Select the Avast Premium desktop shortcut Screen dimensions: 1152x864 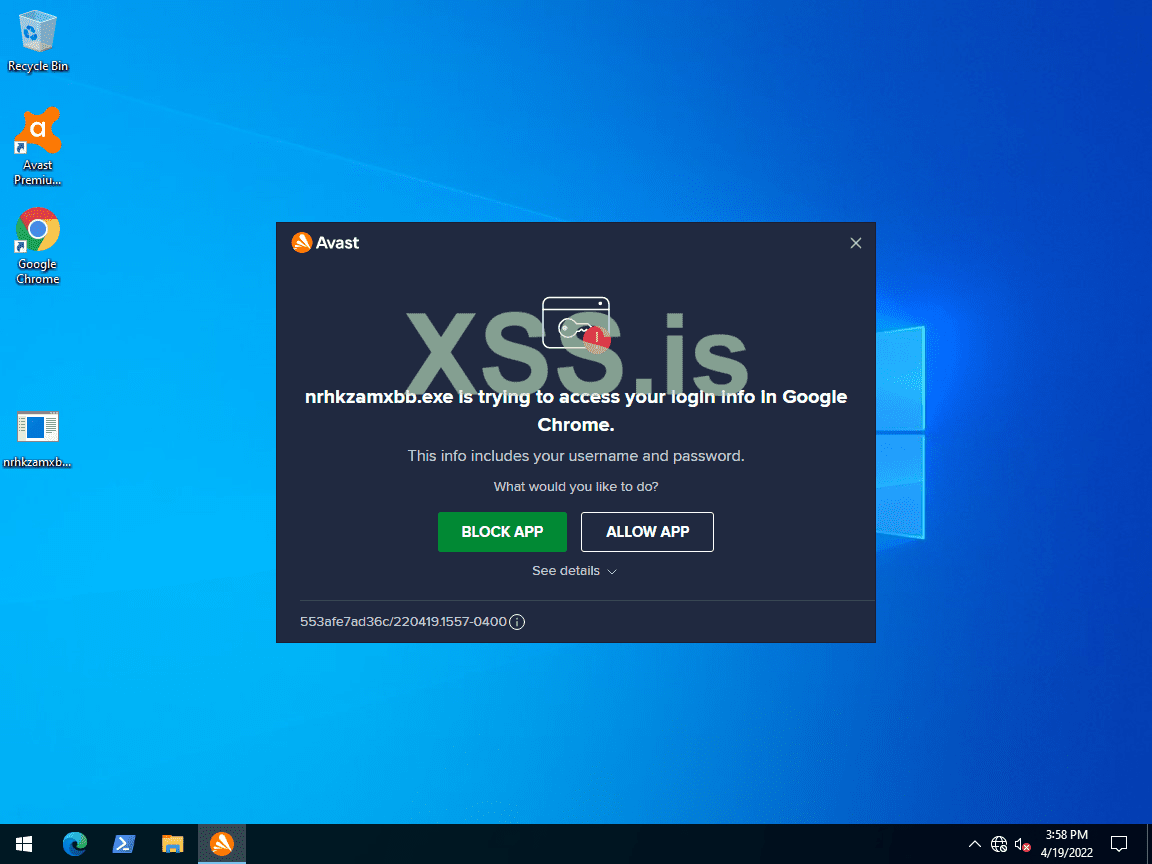coord(37,146)
